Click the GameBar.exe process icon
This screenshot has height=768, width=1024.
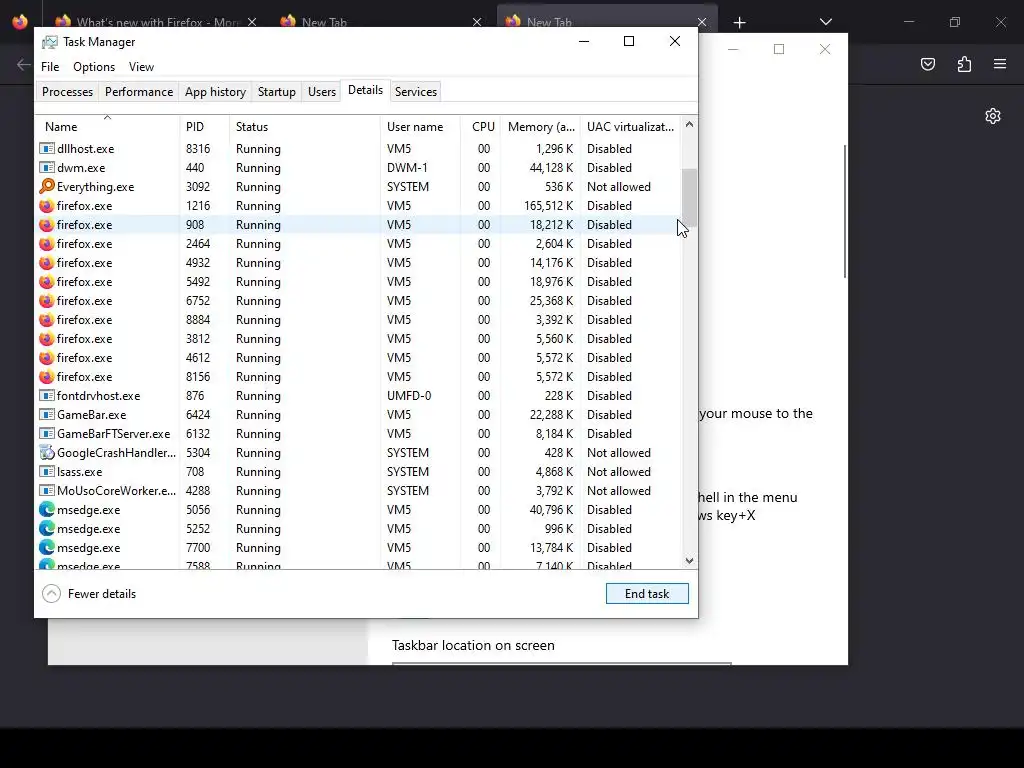point(46,415)
